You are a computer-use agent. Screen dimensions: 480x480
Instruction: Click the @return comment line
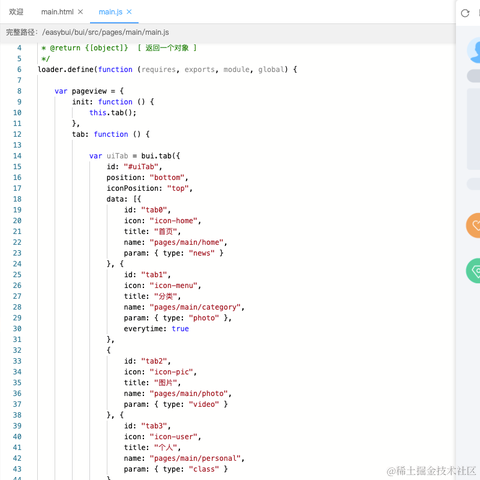tap(119, 48)
